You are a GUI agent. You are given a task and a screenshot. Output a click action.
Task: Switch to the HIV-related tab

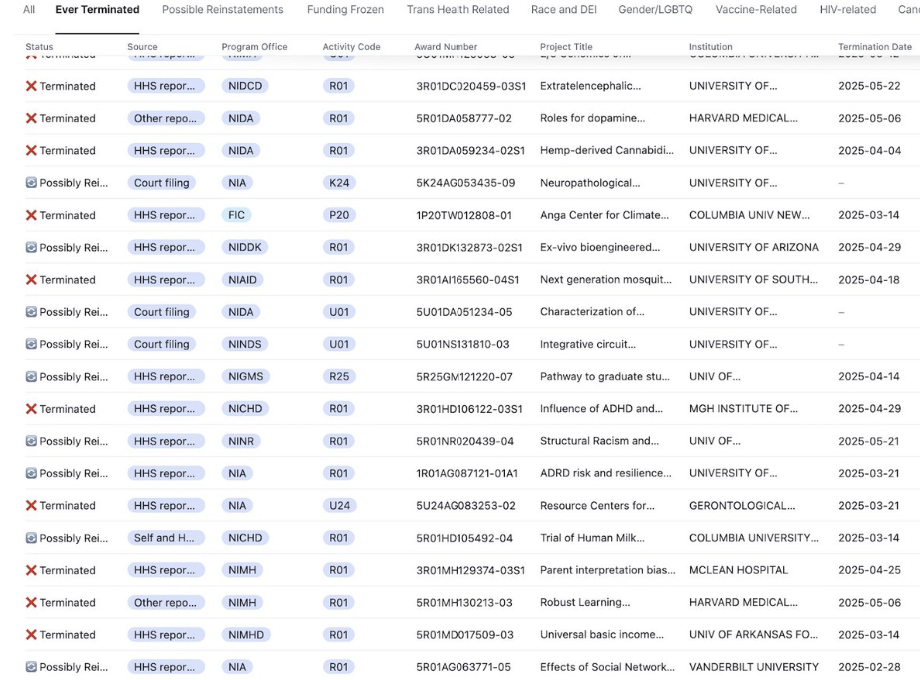847,9
